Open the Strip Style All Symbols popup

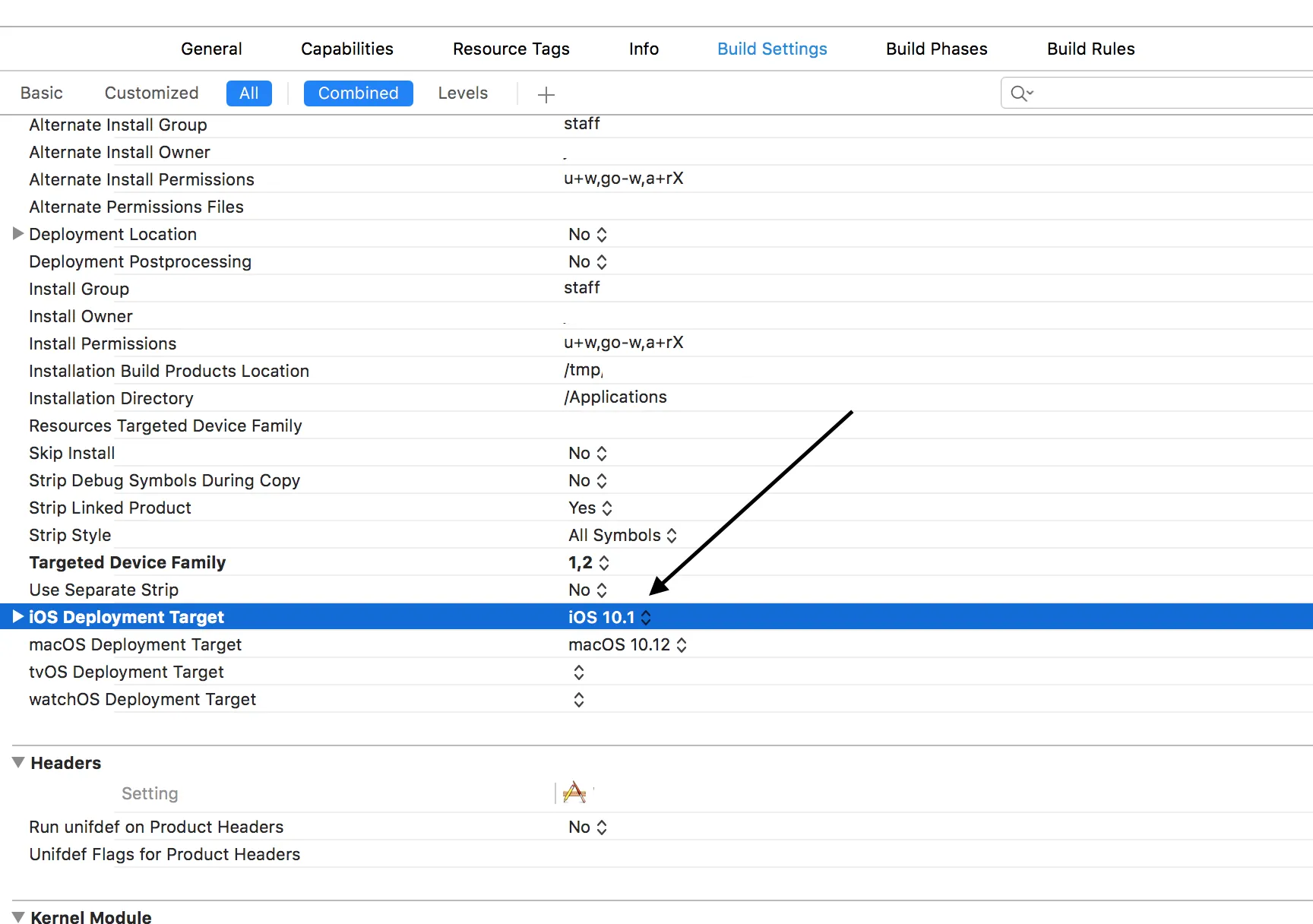coord(623,535)
